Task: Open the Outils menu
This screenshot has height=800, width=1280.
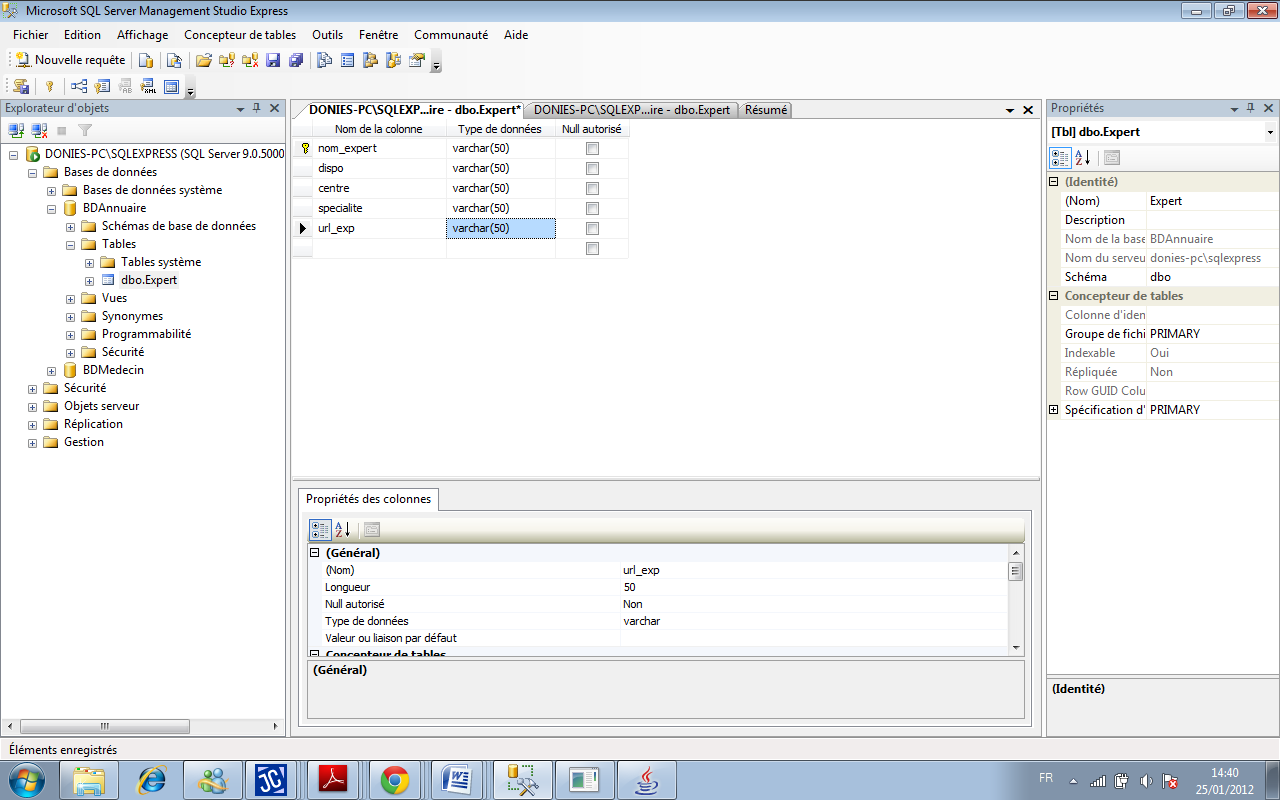Action: click(328, 34)
